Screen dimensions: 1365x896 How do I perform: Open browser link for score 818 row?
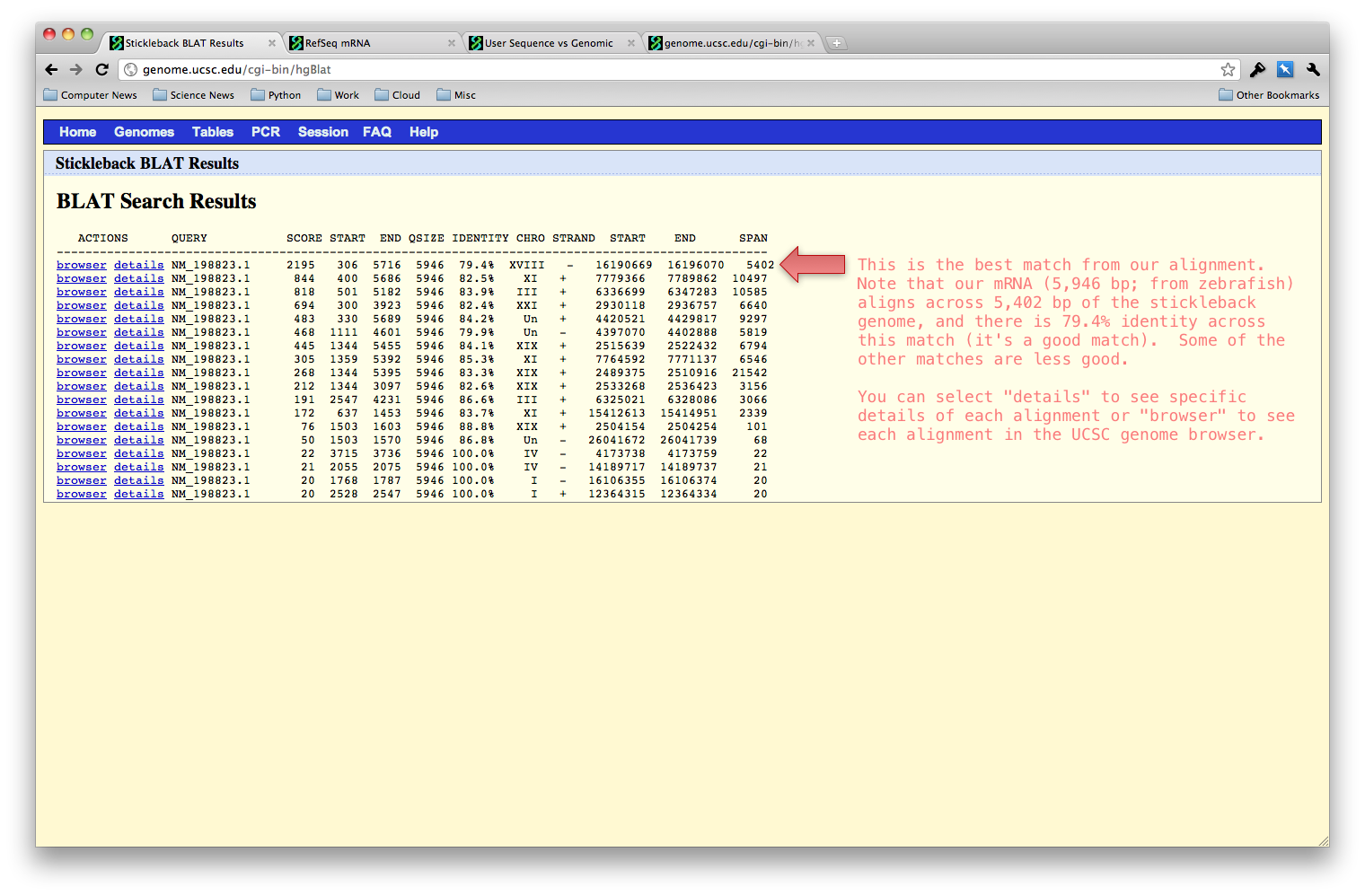point(82,292)
